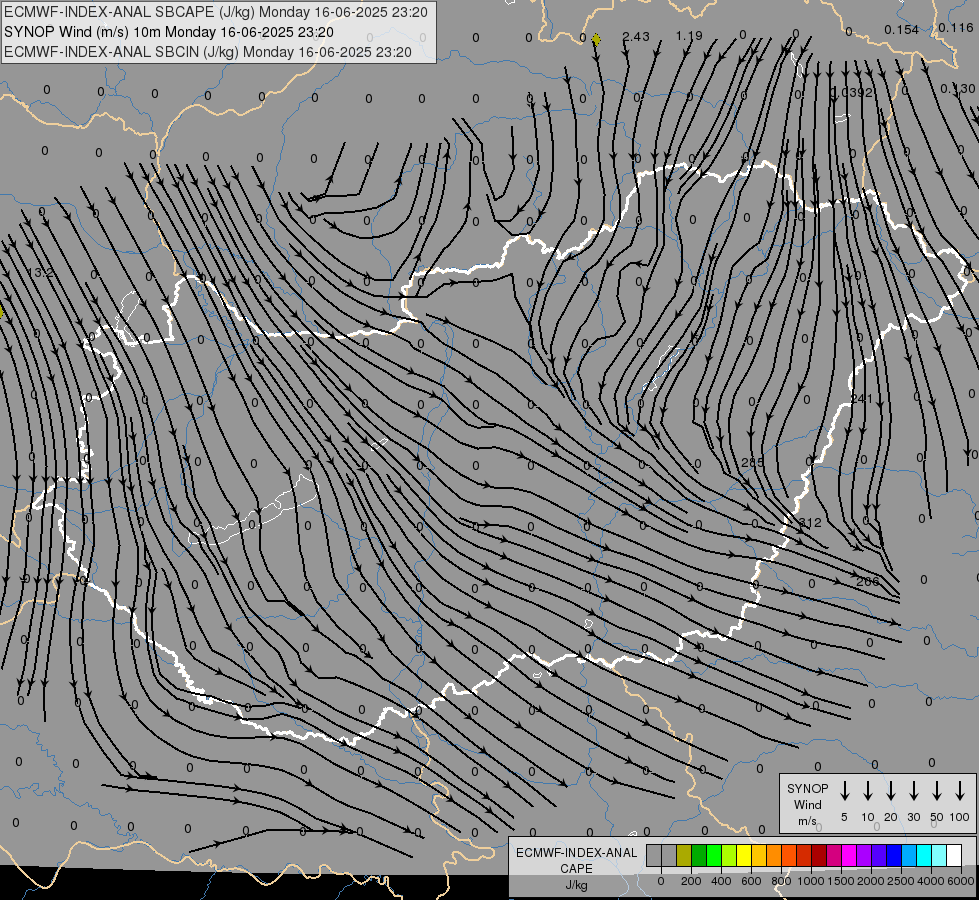
Task: Click the 6000 tick label on CAPE scale
Action: pos(961,881)
